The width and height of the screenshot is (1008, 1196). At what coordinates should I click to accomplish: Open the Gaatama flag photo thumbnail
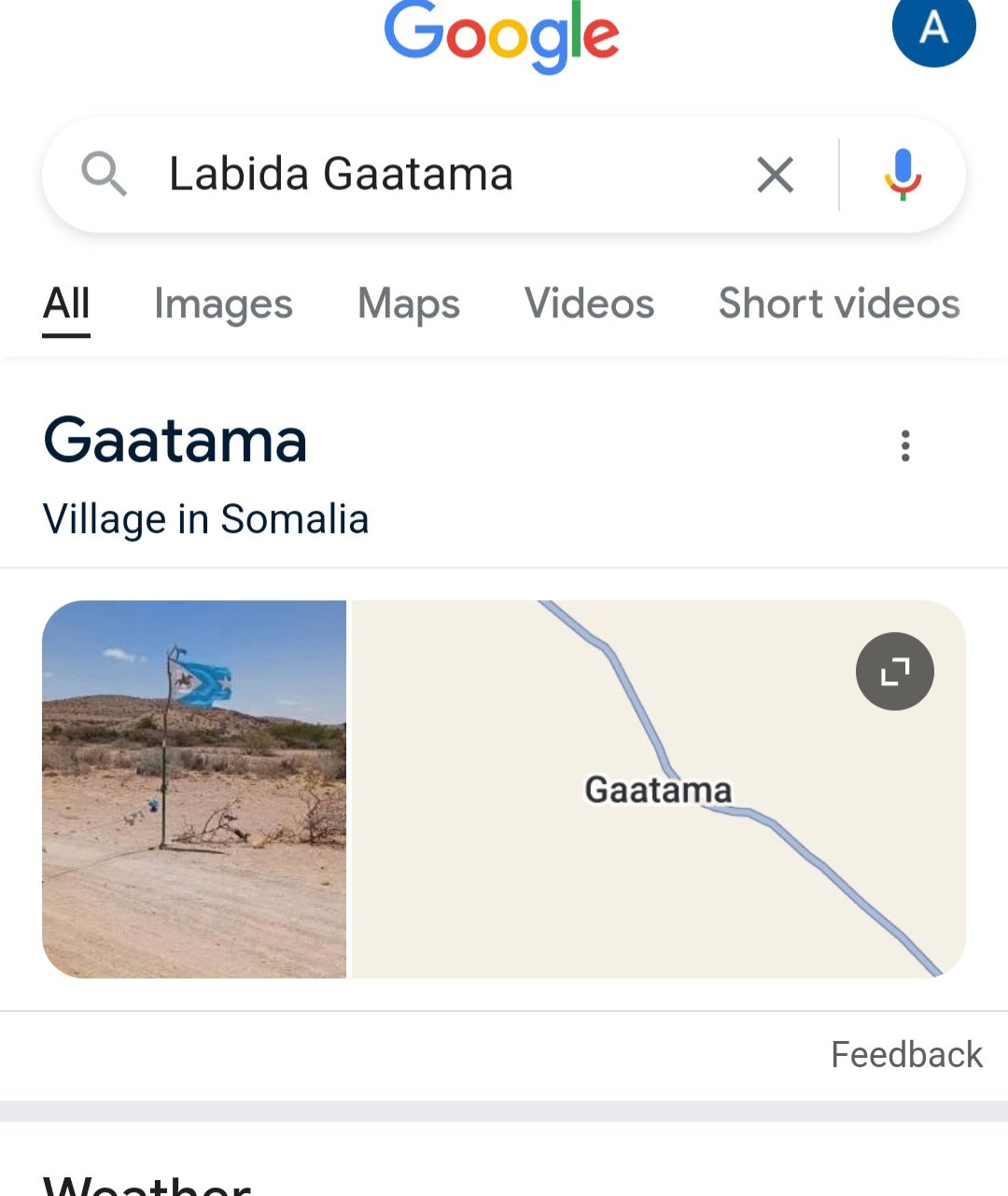click(194, 789)
